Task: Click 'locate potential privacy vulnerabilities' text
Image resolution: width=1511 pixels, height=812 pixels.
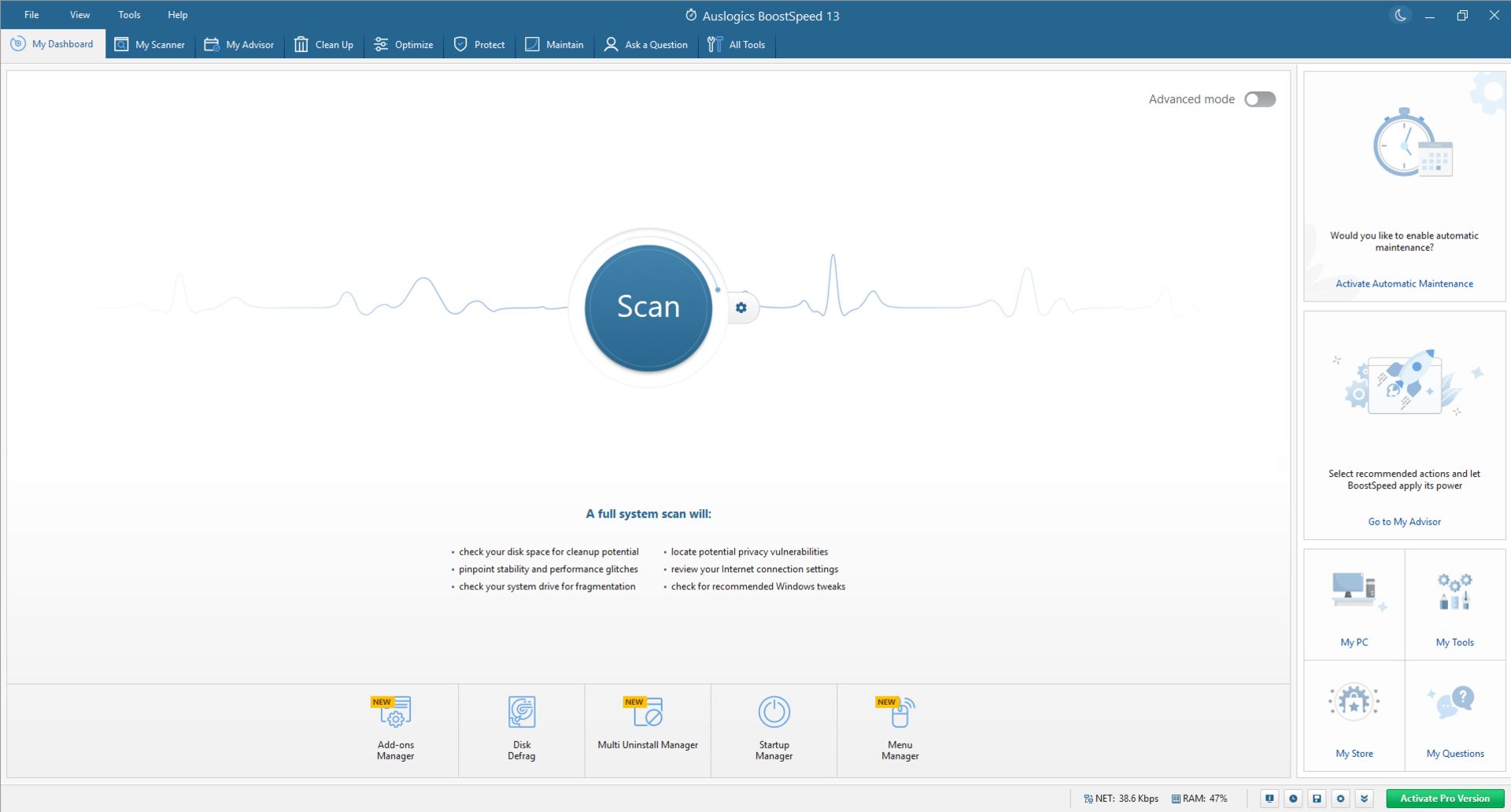Action: tap(749, 552)
